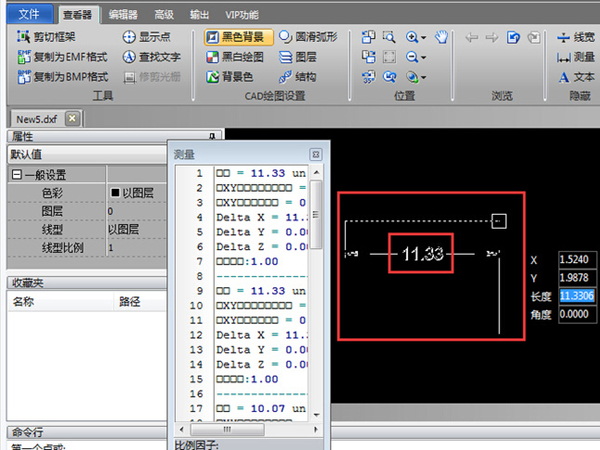Open the Structure (结构) panel

pyautogui.click(x=297, y=76)
